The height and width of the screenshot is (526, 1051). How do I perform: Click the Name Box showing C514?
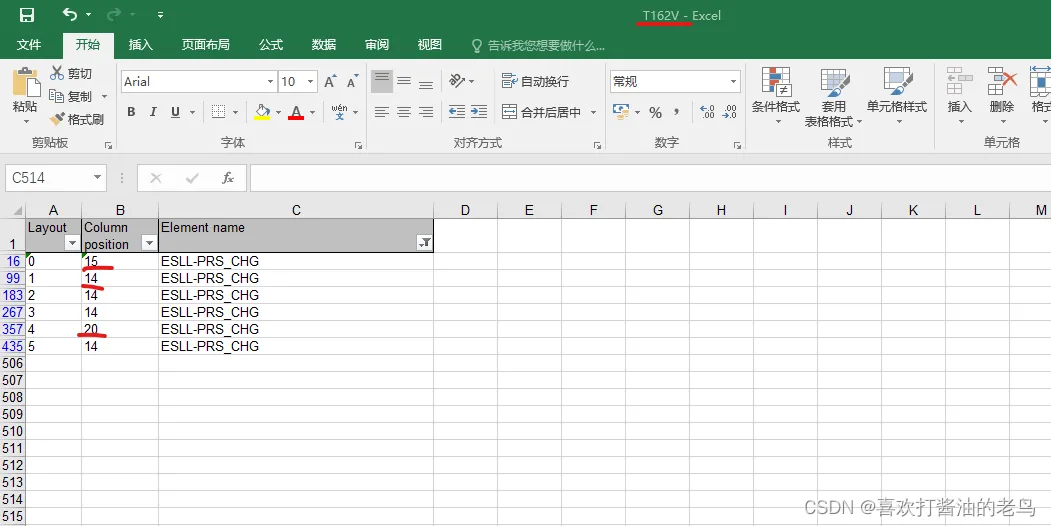pyautogui.click(x=47, y=178)
